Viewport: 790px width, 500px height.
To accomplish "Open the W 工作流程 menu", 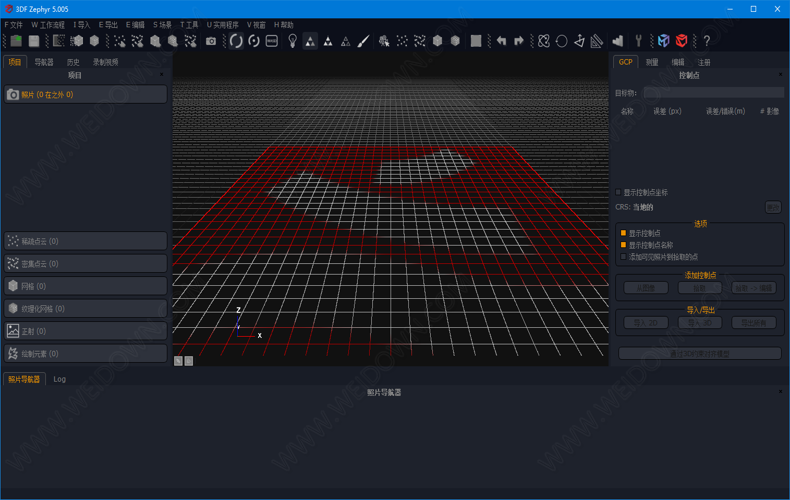I will [x=48, y=25].
